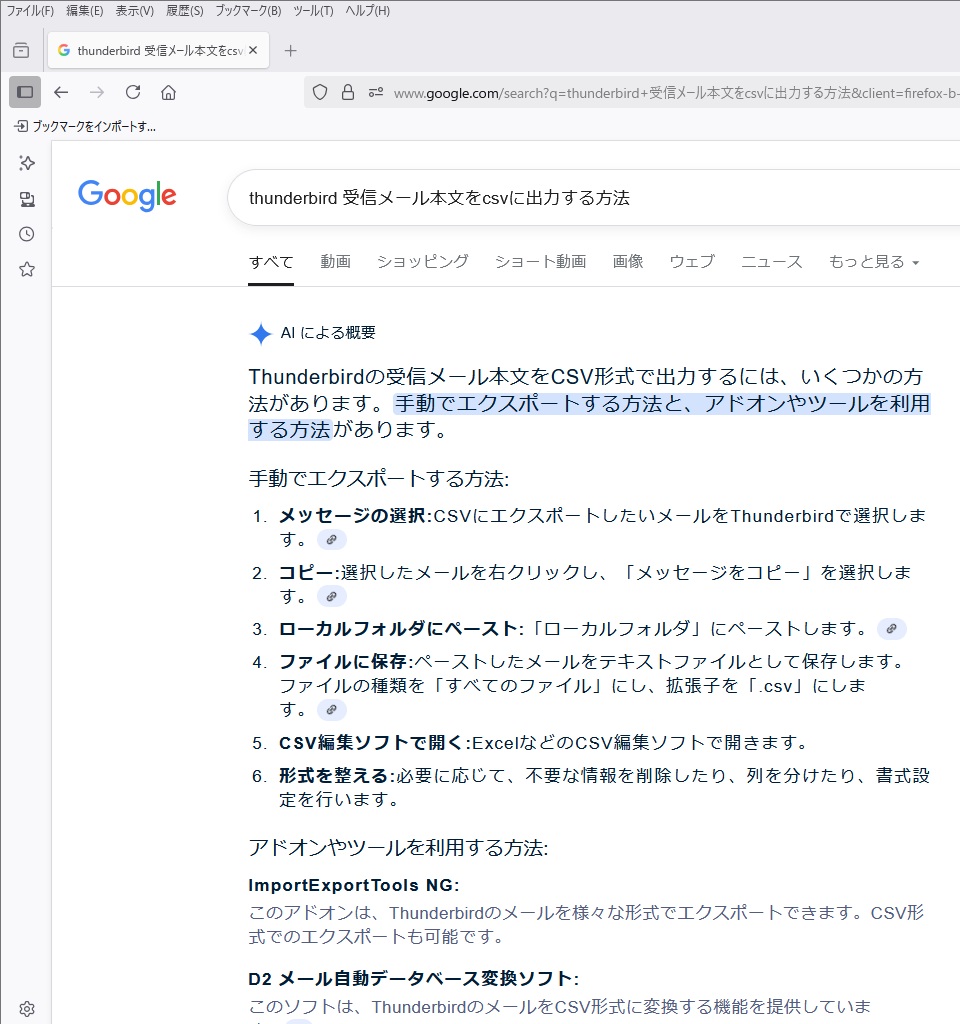Open the 表示(V) menu
Viewport: 960px width, 1024px height.
[x=135, y=10]
